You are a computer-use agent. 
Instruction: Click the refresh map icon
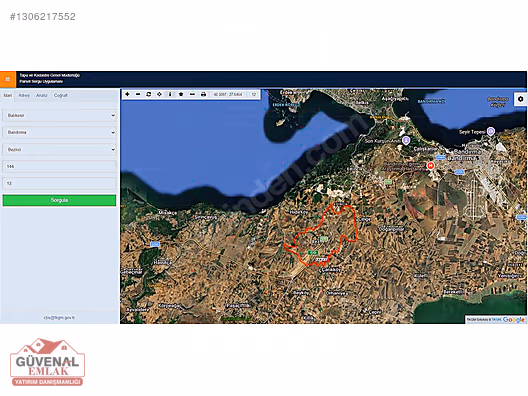click(148, 94)
